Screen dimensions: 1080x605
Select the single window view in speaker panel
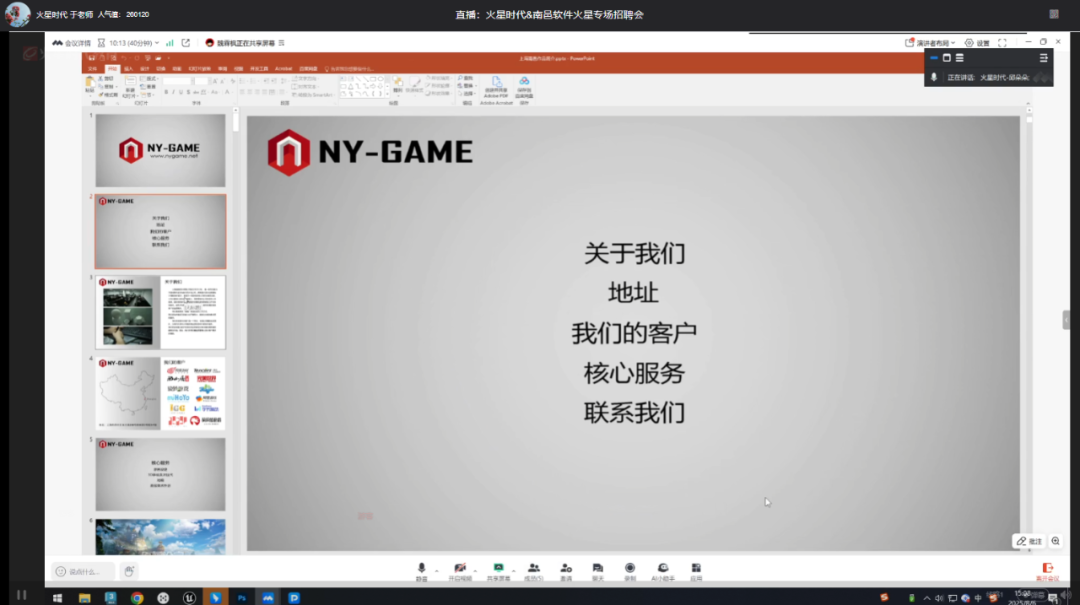tap(947, 58)
